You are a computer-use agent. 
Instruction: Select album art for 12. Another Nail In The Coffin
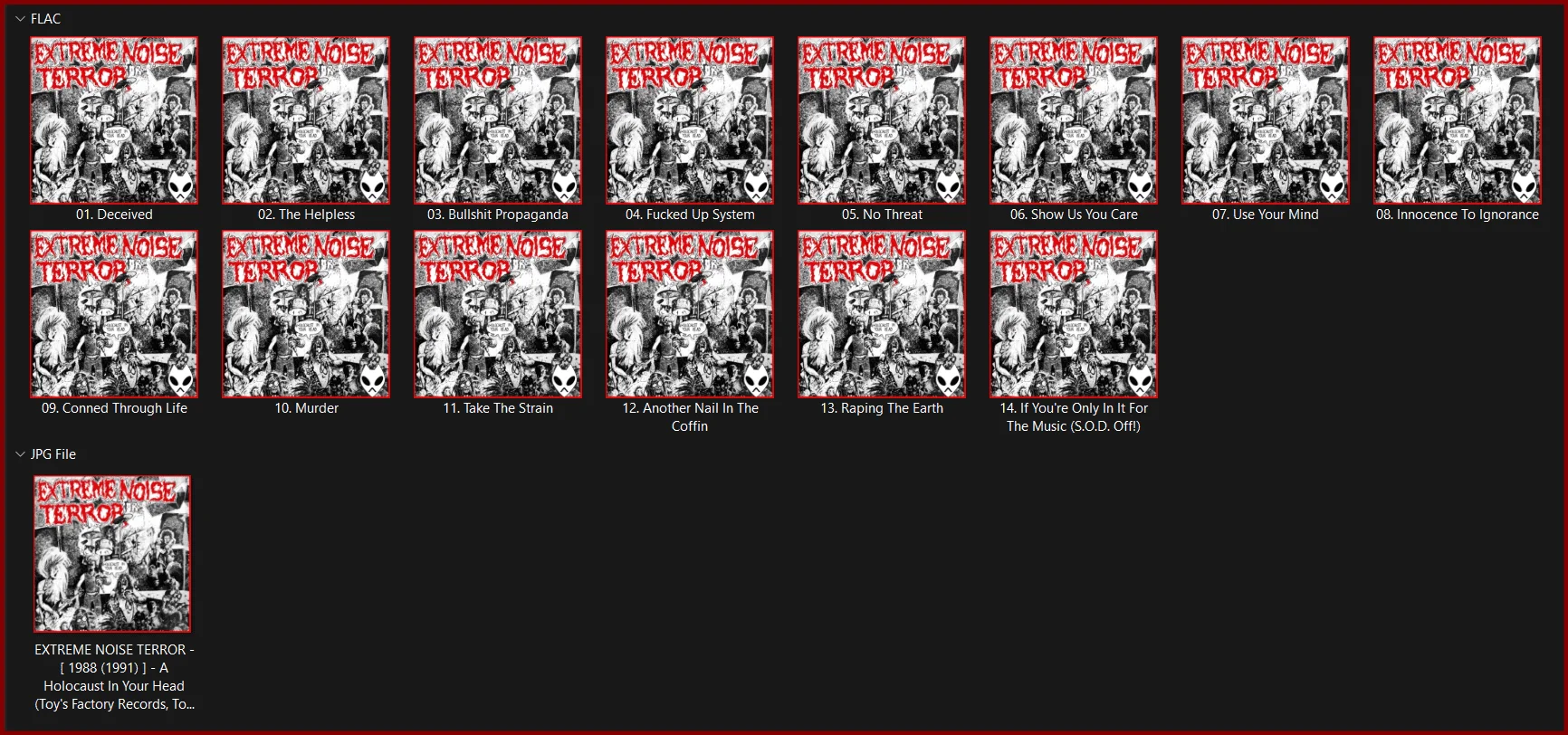pos(690,314)
